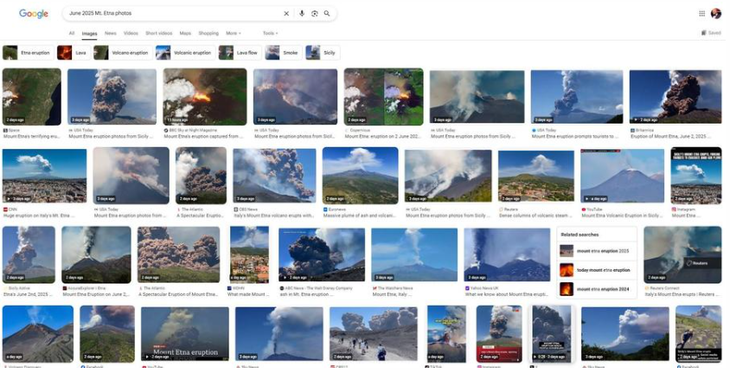The image size is (730, 380).
Task: Open 'Dense columns of volcanic steam' link
Action: pos(535,216)
